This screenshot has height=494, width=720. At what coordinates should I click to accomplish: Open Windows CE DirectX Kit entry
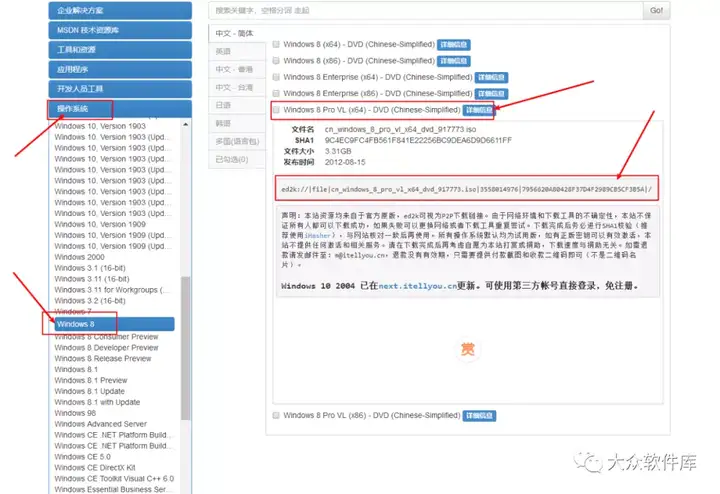point(95,468)
